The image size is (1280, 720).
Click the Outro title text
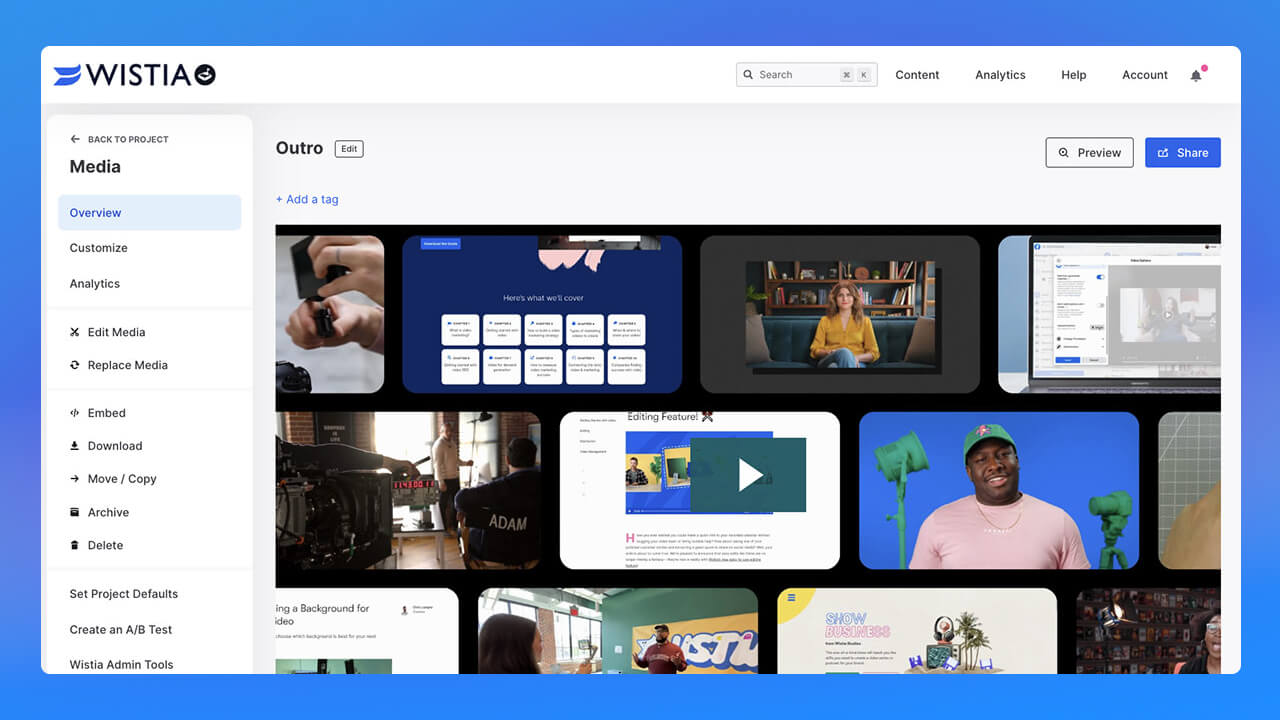tap(299, 148)
